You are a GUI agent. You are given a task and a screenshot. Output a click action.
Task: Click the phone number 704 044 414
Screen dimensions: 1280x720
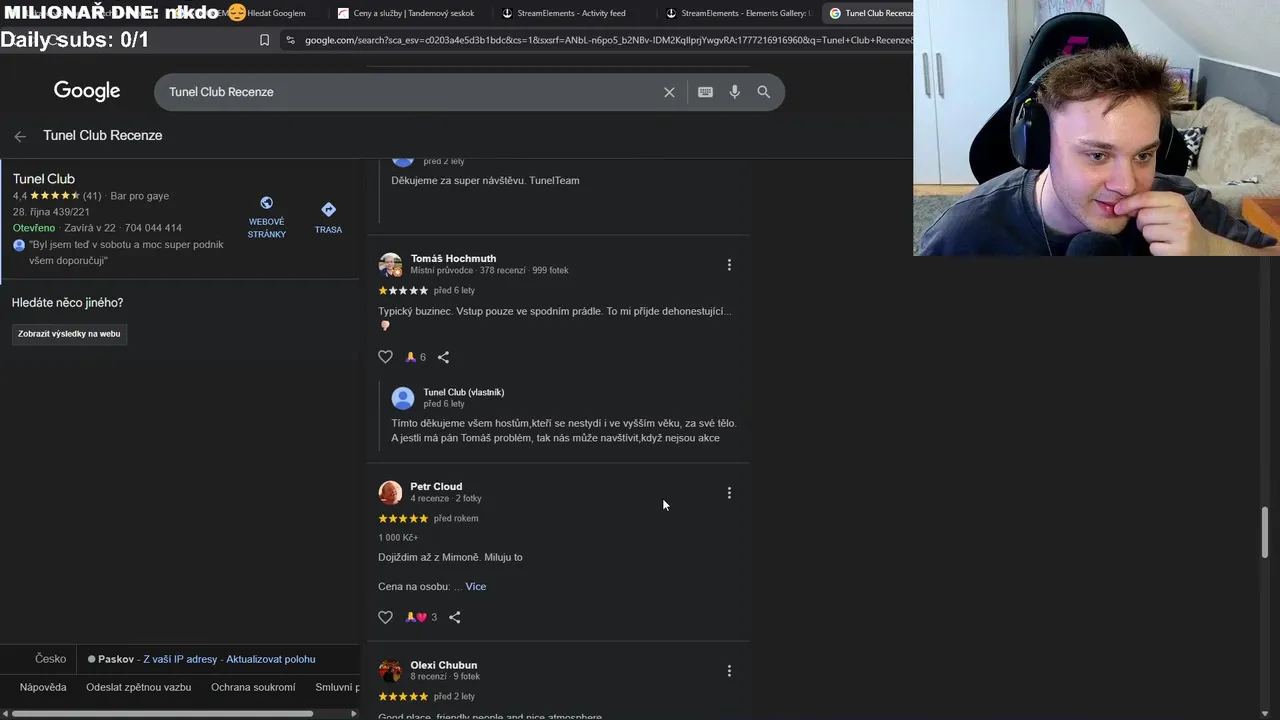point(153,228)
